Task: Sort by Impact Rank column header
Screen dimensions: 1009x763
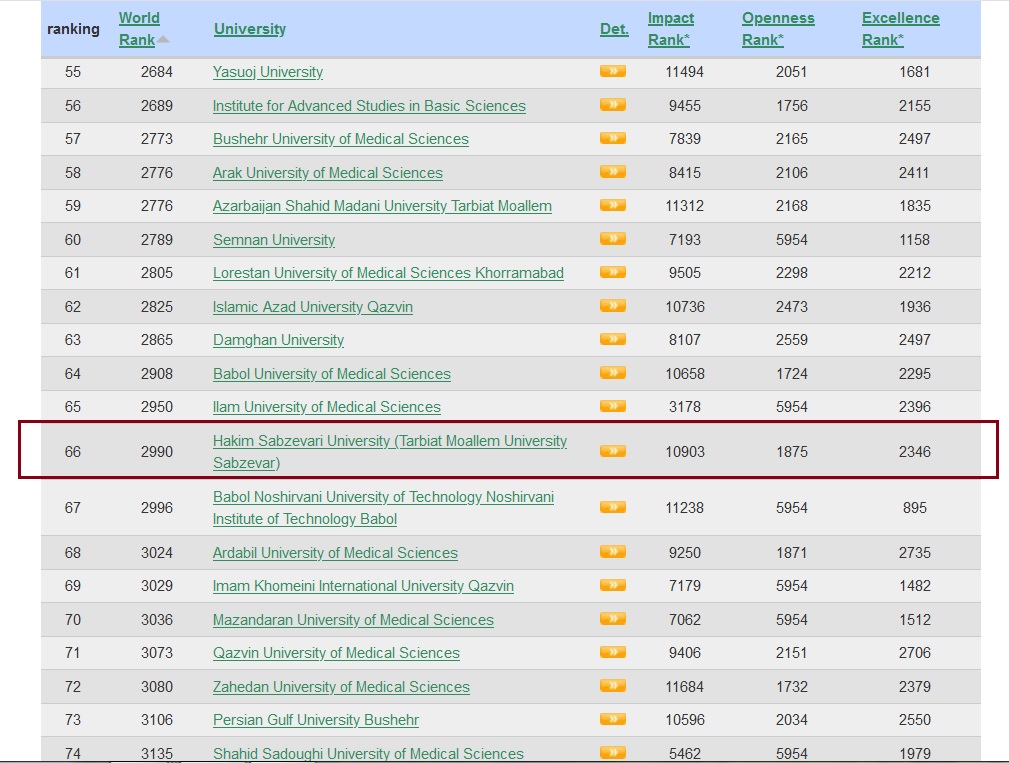Action: [x=671, y=29]
